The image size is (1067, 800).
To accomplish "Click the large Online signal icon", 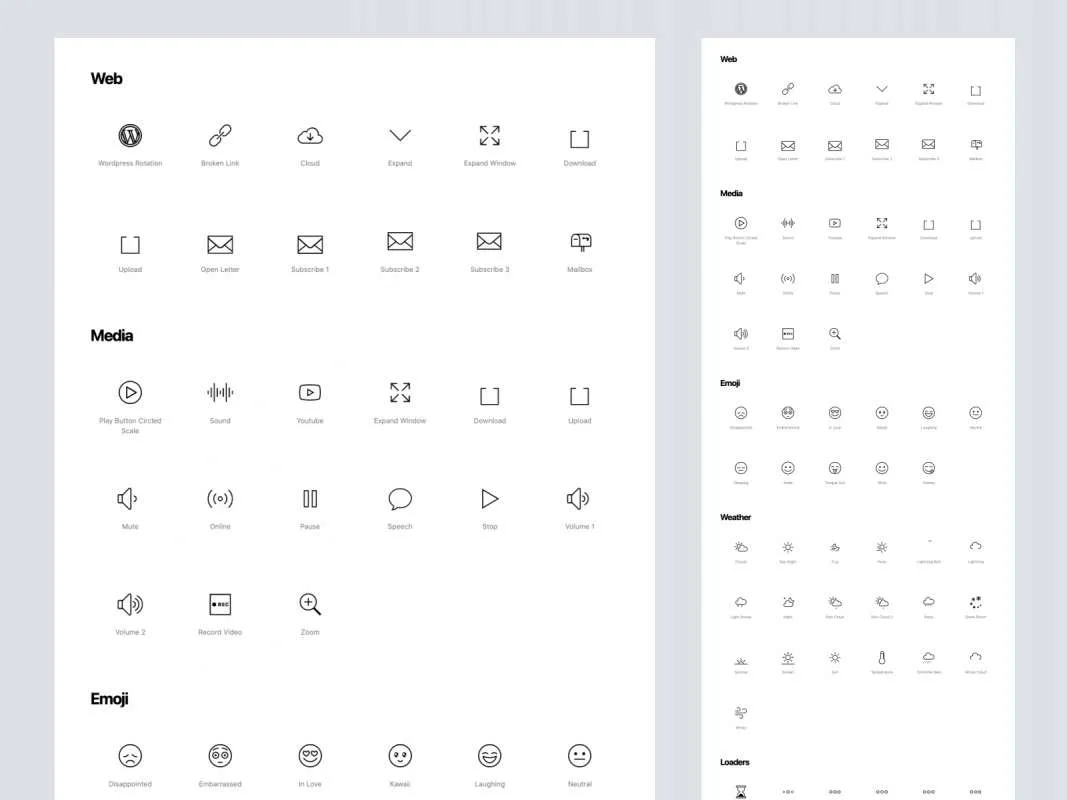I will pos(220,498).
